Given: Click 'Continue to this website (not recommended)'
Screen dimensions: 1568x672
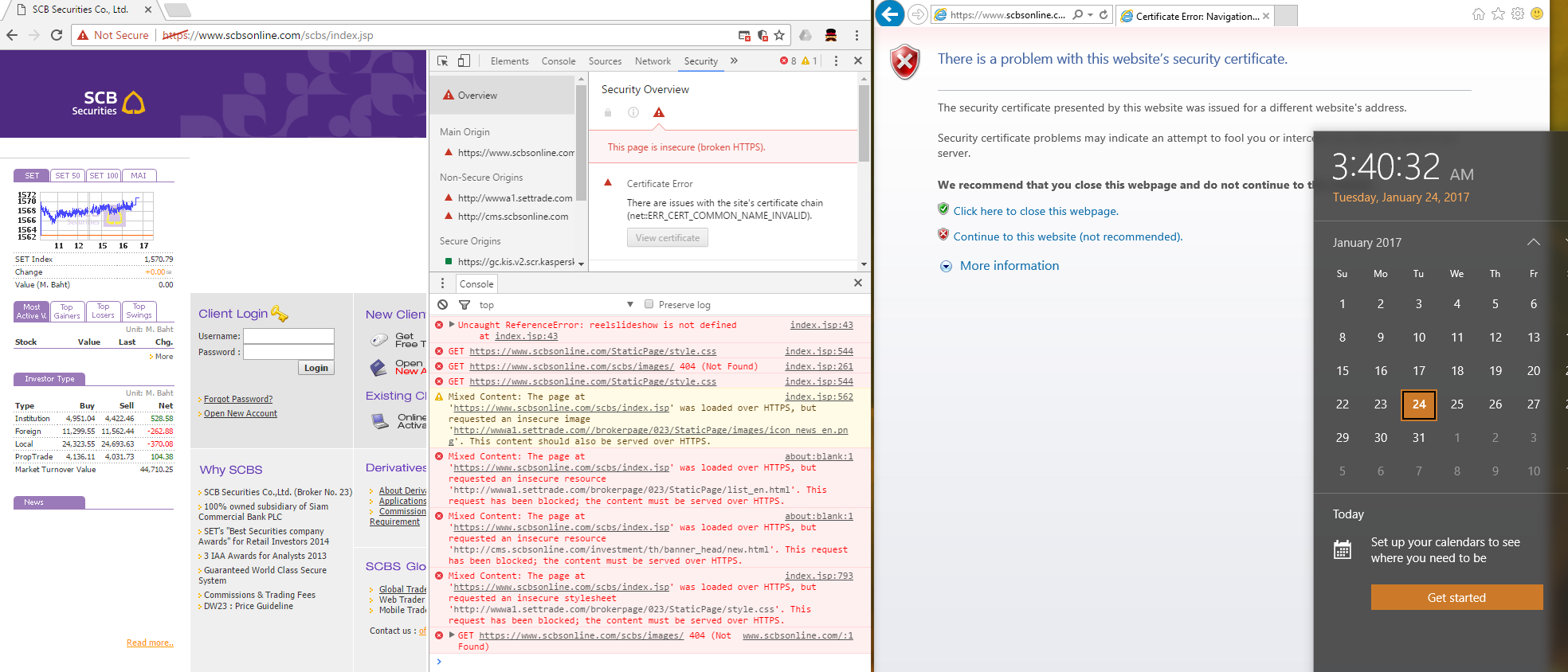Looking at the screenshot, I should (1068, 236).
